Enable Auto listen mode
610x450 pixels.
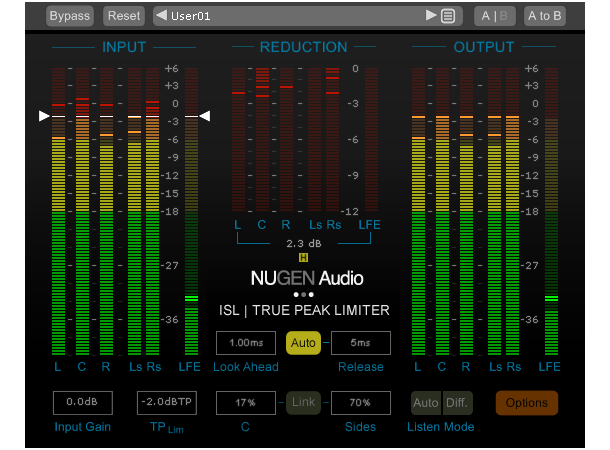[x=426, y=403]
